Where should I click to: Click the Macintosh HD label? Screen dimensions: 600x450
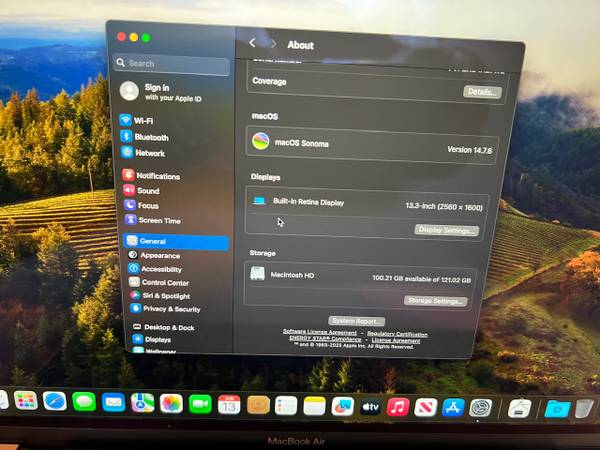pyautogui.click(x=292, y=275)
